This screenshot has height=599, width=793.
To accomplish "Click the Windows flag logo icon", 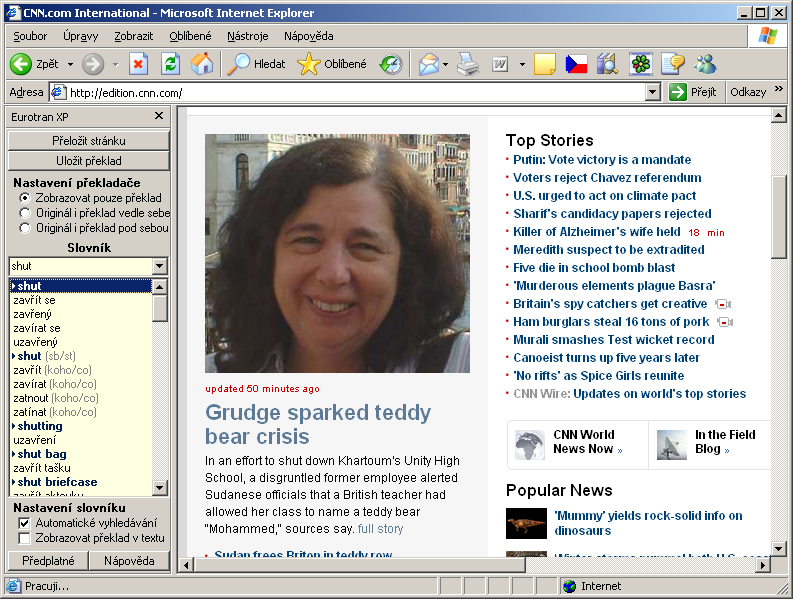I will pos(768,36).
